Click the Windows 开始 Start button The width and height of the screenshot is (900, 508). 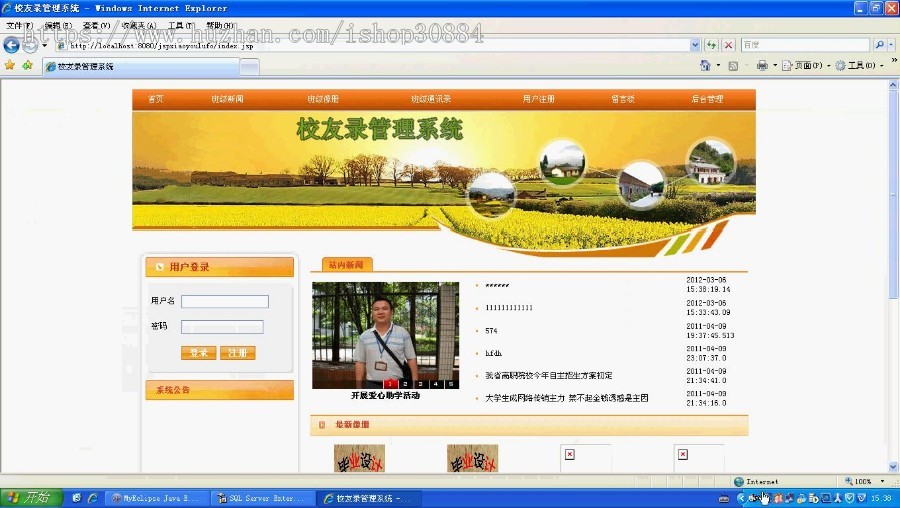[x=31, y=498]
